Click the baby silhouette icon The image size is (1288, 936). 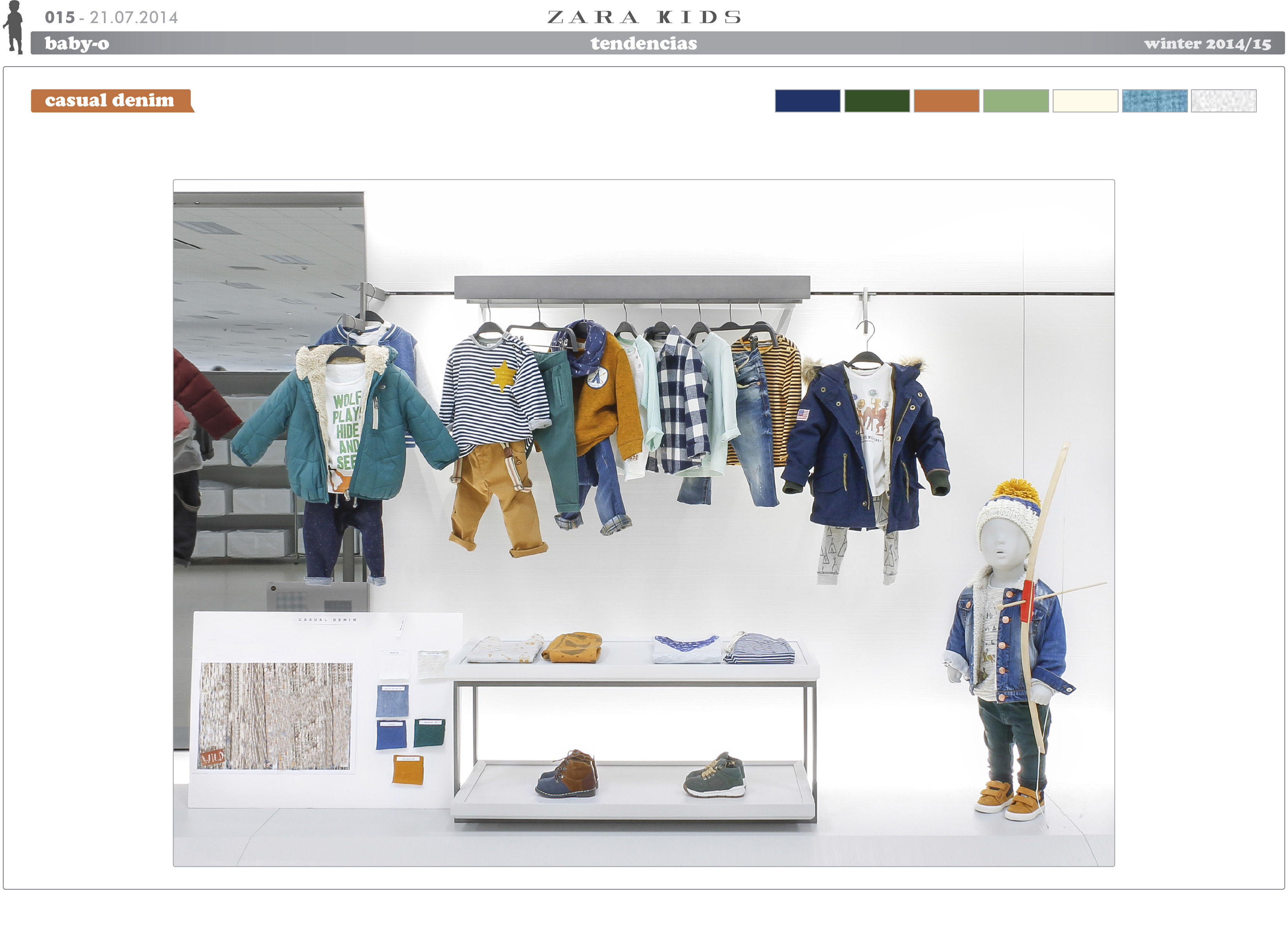[14, 27]
